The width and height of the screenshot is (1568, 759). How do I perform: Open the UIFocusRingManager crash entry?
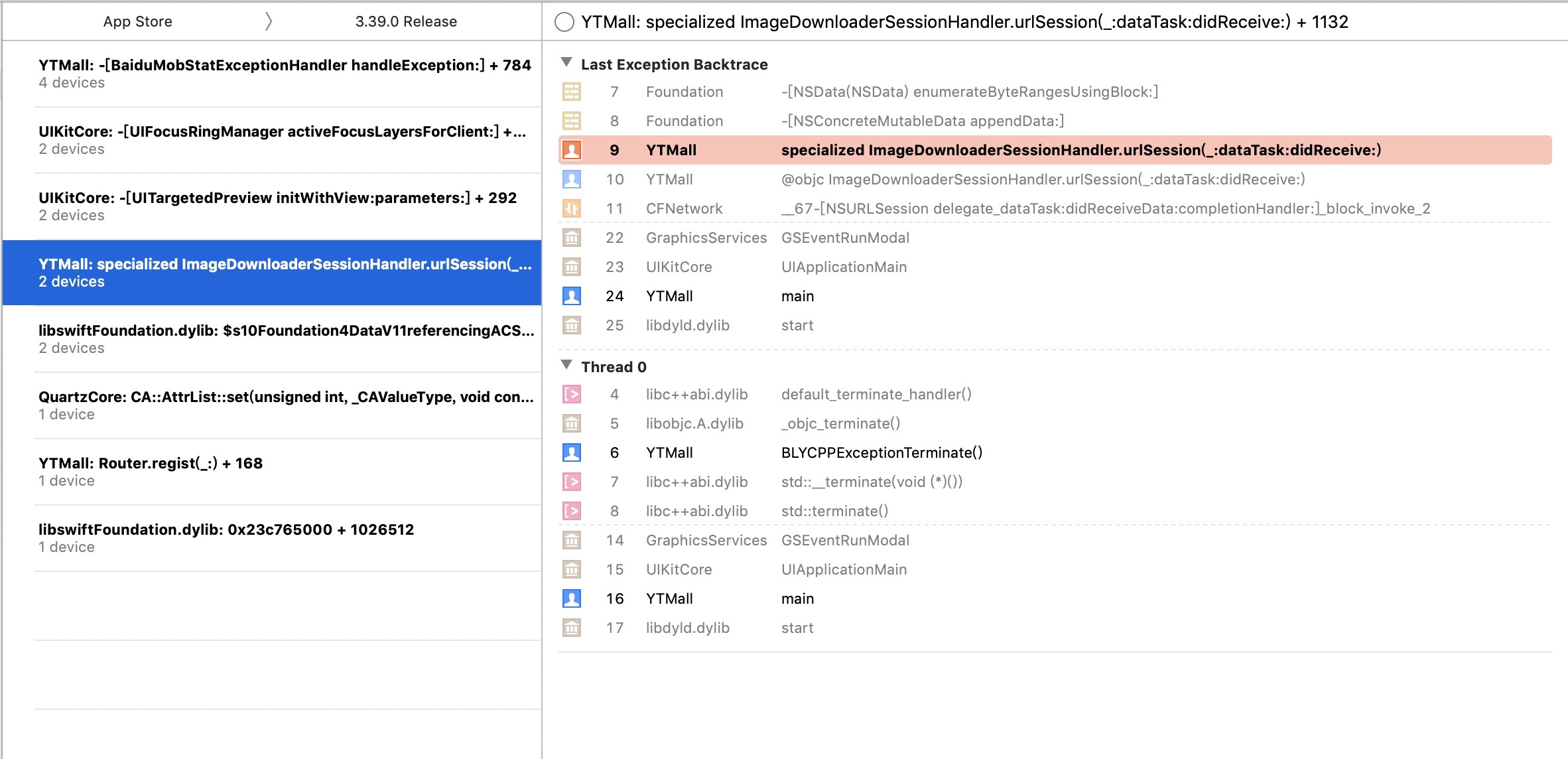(285, 140)
